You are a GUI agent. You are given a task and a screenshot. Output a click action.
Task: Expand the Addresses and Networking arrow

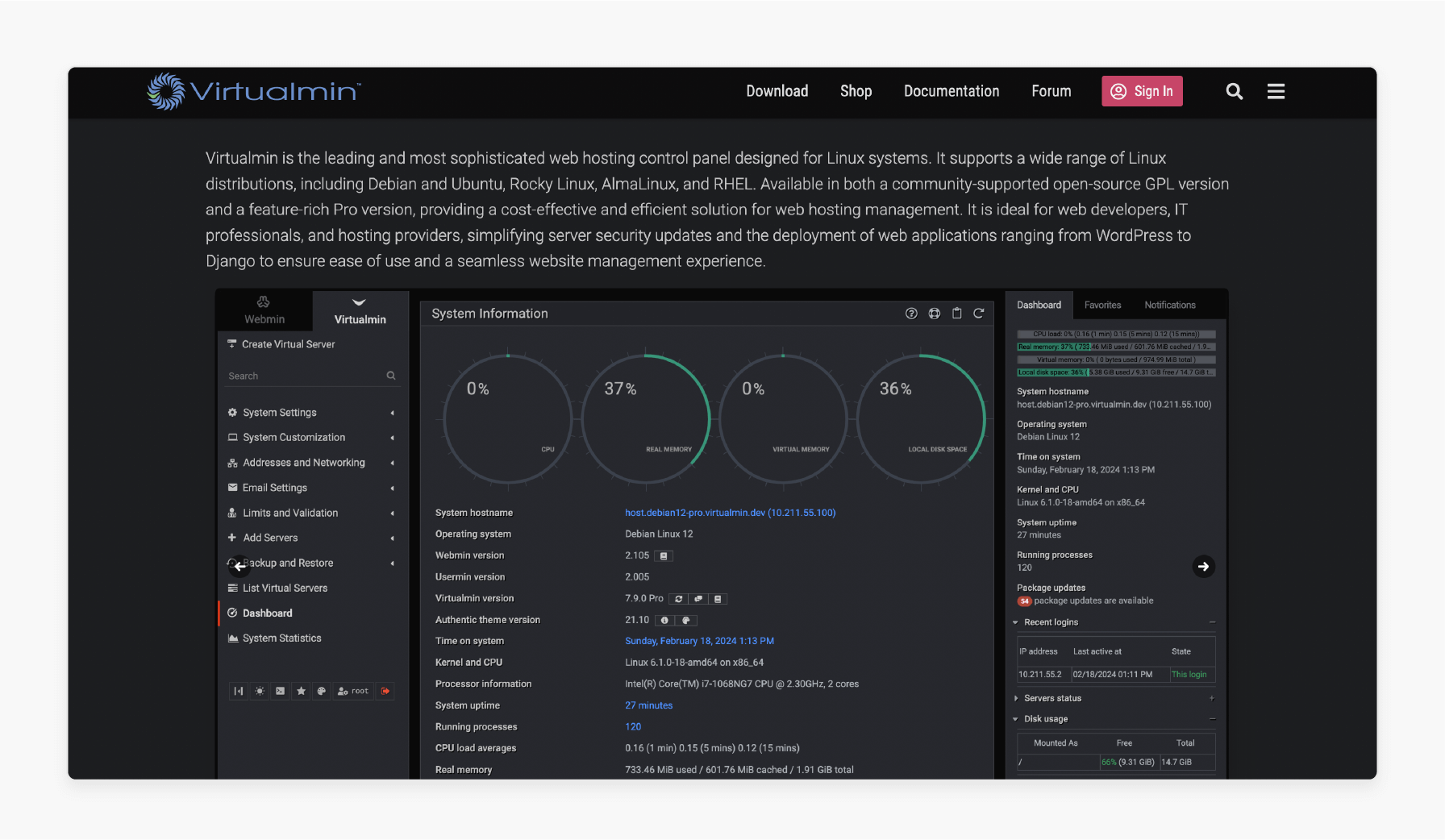point(393,463)
